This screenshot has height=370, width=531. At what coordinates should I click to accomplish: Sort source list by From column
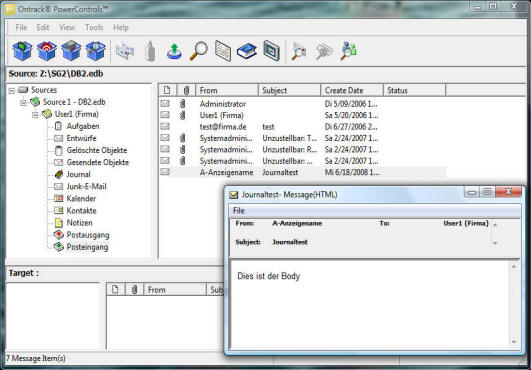click(x=227, y=90)
